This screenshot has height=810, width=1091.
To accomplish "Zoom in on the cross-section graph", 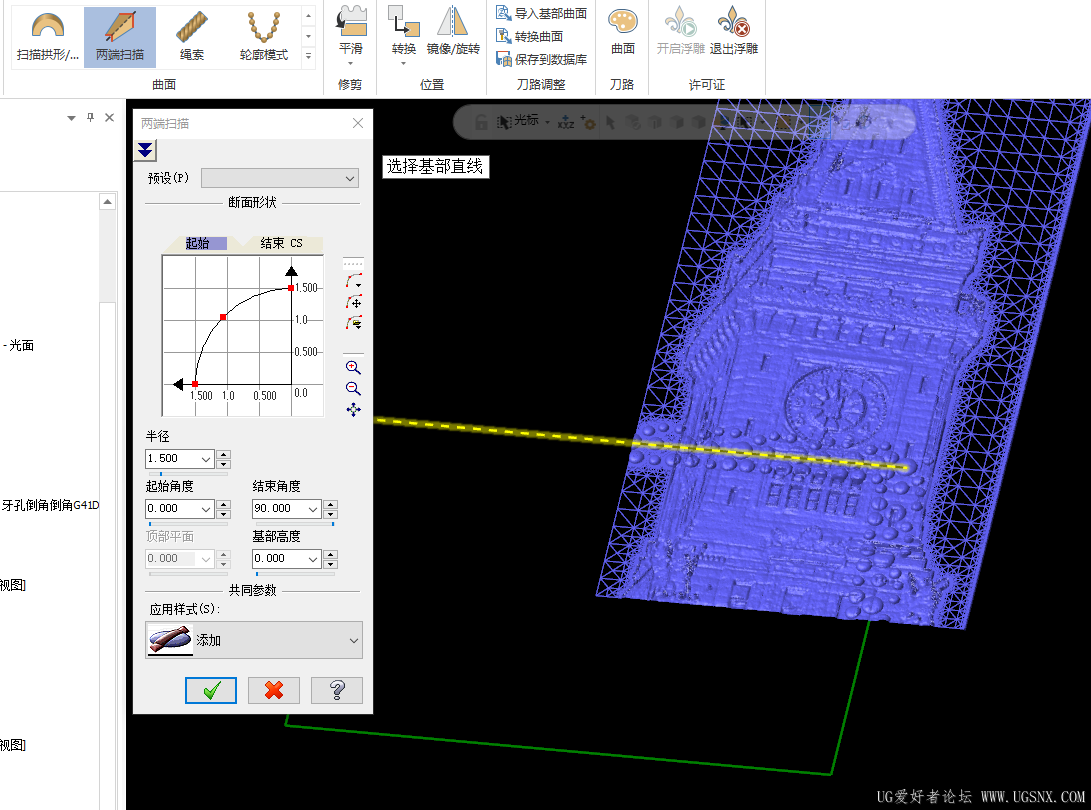I will pos(353,367).
